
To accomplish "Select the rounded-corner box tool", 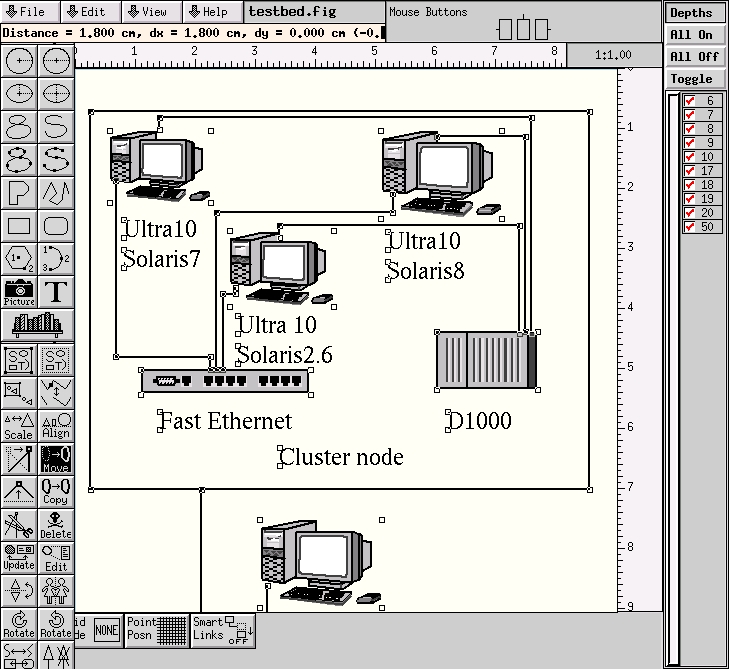I will [56, 226].
